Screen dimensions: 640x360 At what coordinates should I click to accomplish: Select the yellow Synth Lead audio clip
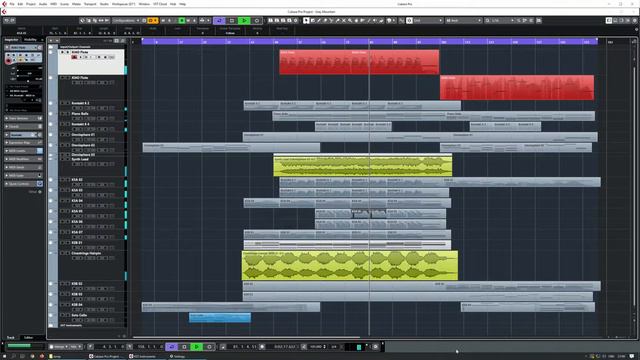tap(362, 166)
